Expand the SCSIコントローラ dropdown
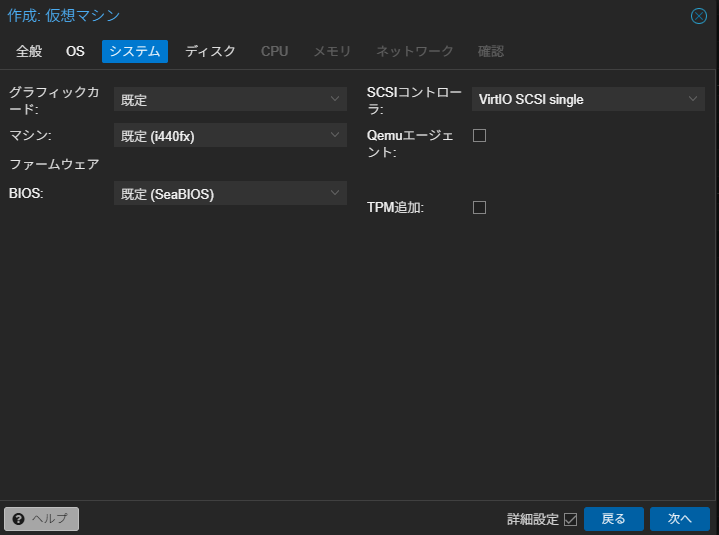 click(x=588, y=99)
